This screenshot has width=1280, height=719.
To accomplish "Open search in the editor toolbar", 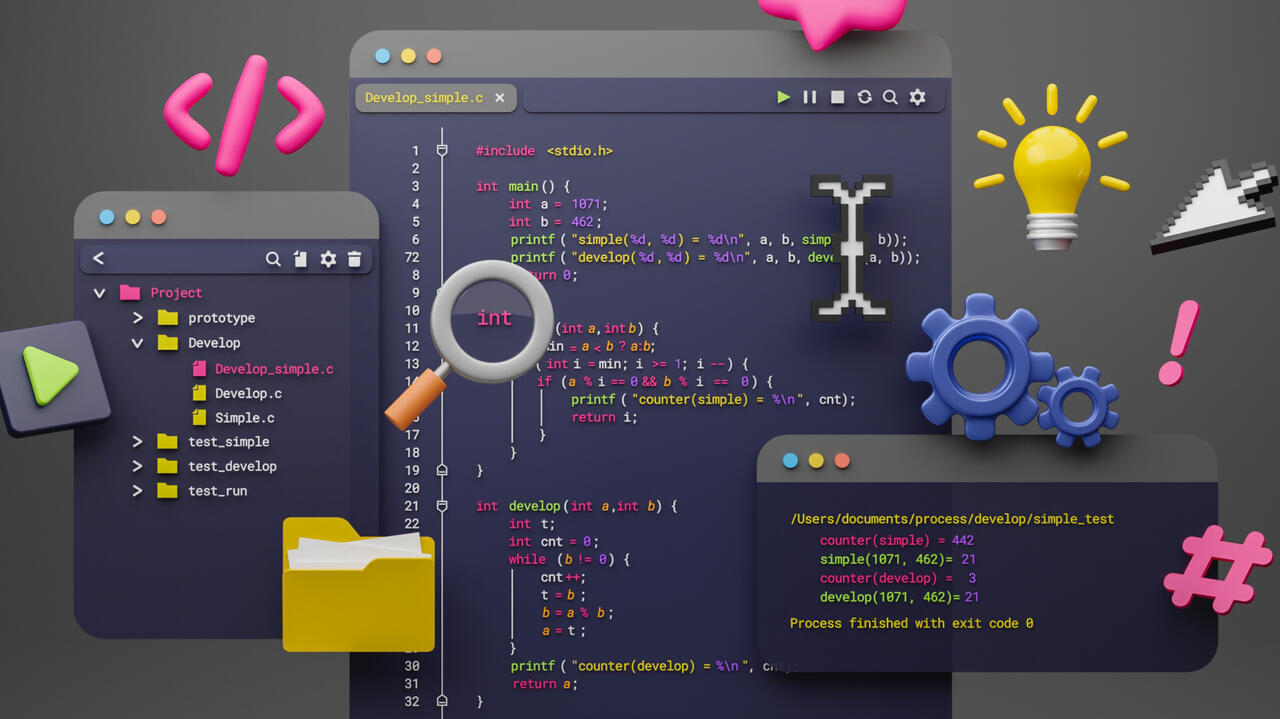I will click(890, 97).
